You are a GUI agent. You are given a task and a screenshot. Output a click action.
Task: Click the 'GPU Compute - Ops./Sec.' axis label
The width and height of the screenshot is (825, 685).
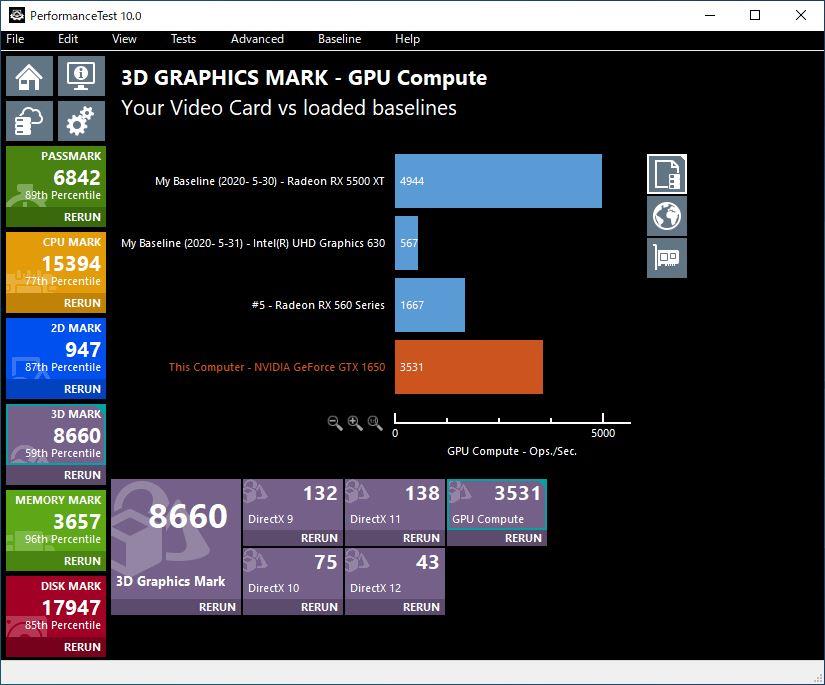pyautogui.click(x=512, y=451)
